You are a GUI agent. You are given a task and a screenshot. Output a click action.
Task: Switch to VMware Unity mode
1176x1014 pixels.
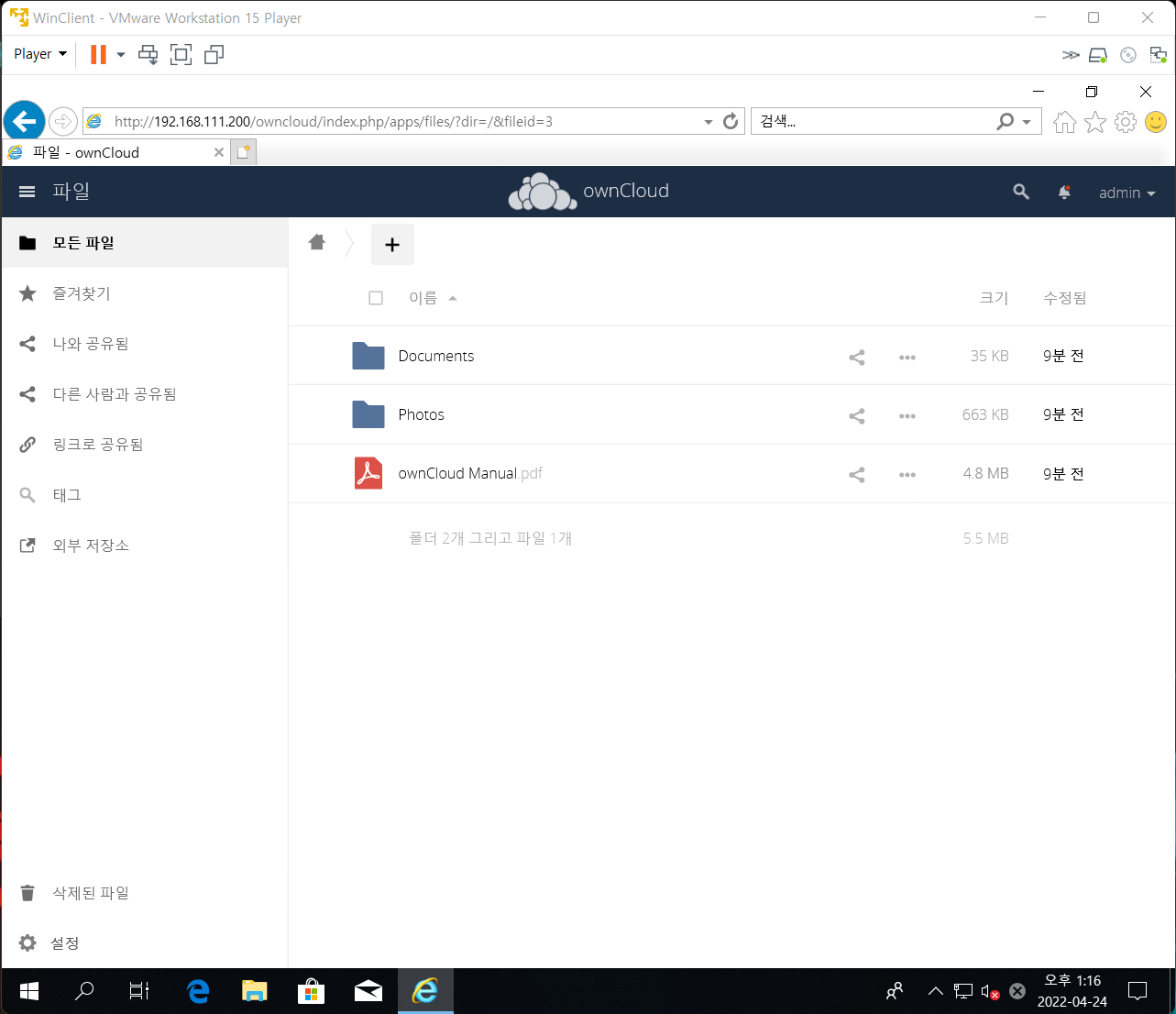214,55
